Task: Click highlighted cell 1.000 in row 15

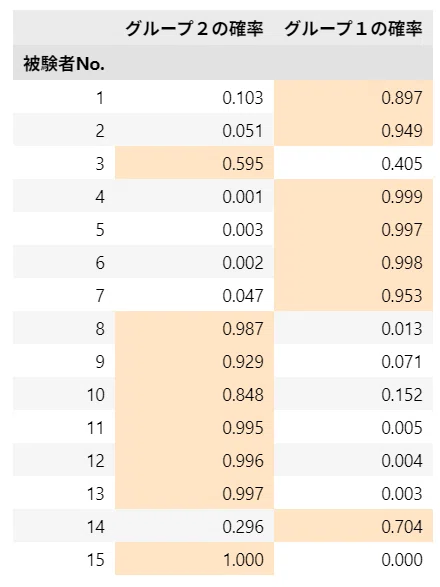Action: coord(194,559)
